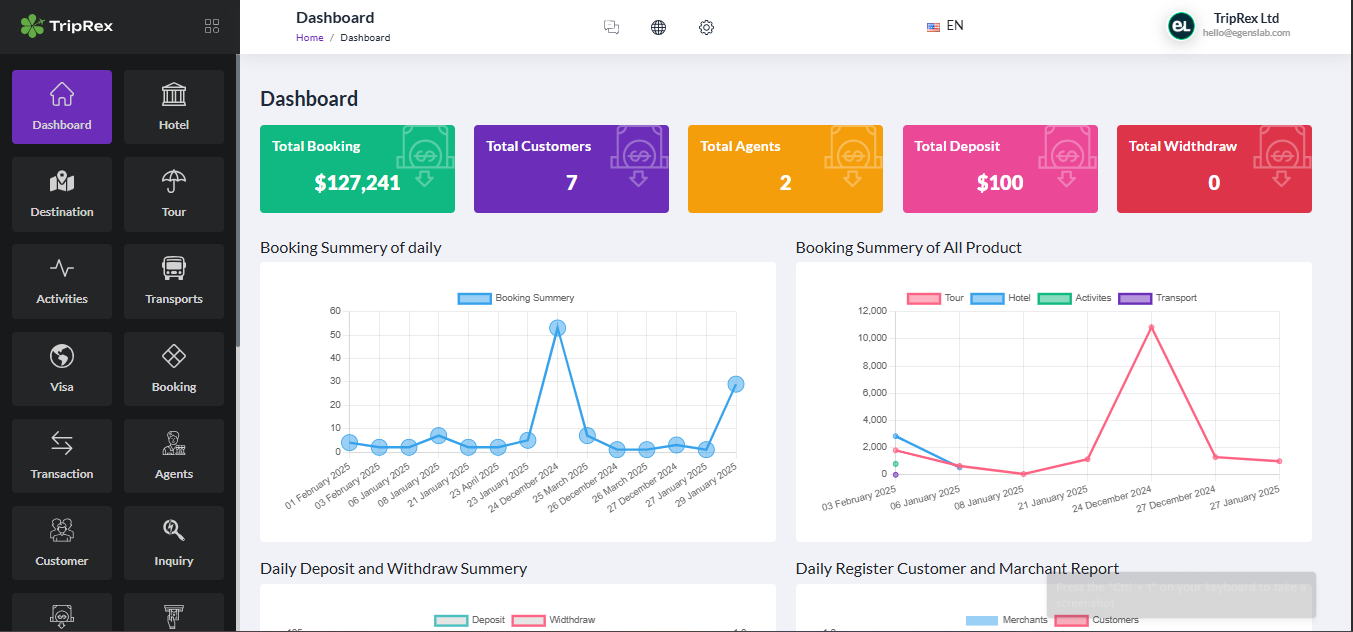This screenshot has height=632, width=1353.
Task: Select Transports in the sidebar
Action: [x=174, y=281]
